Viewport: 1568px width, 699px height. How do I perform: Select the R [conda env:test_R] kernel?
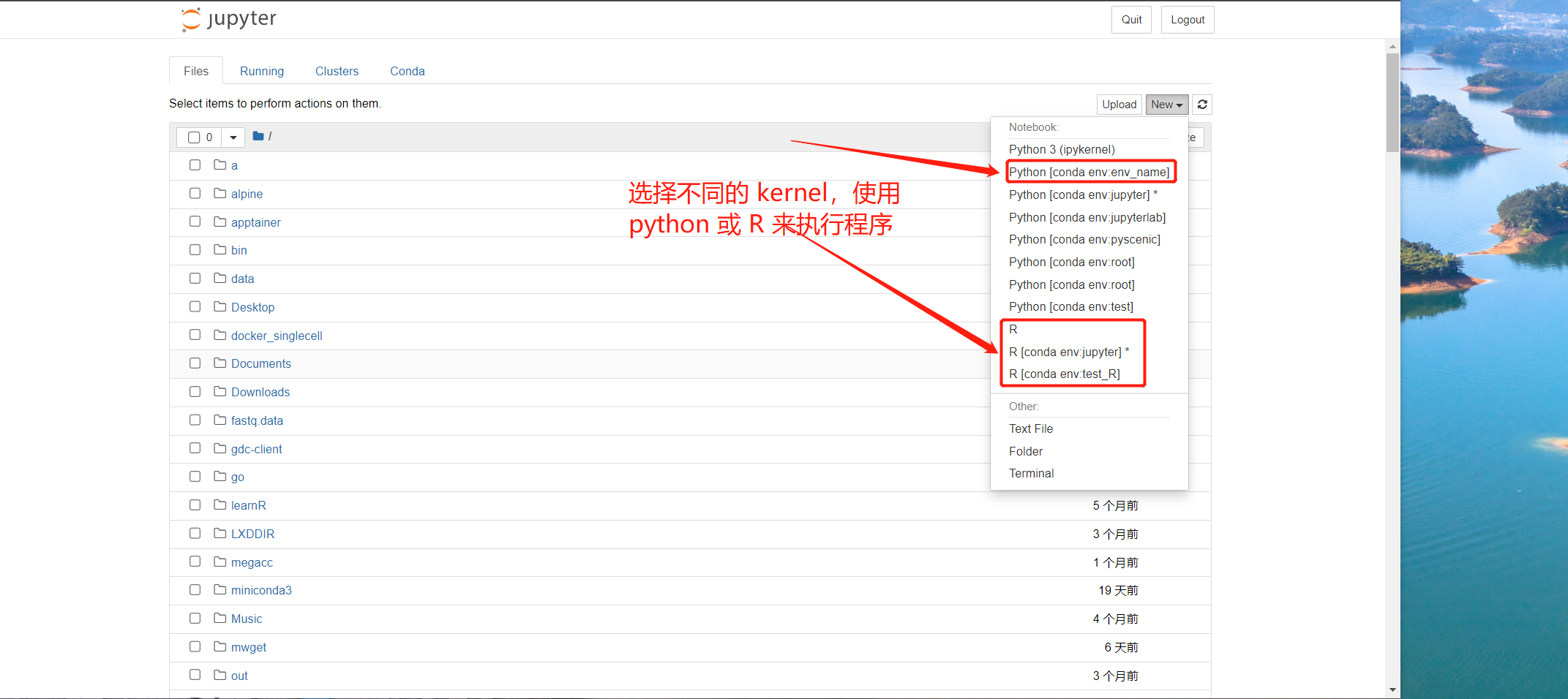point(1063,374)
